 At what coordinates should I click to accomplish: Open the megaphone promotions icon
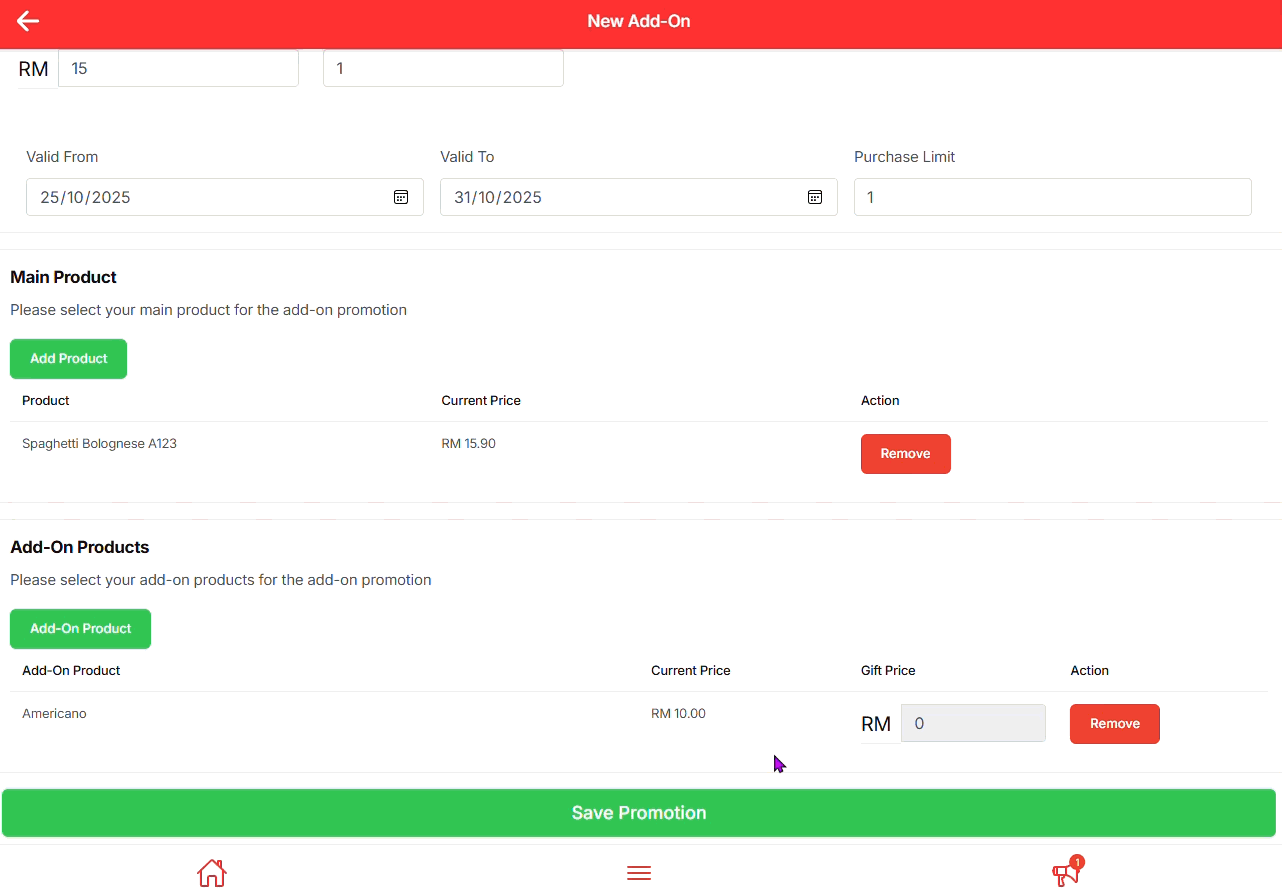(1066, 873)
